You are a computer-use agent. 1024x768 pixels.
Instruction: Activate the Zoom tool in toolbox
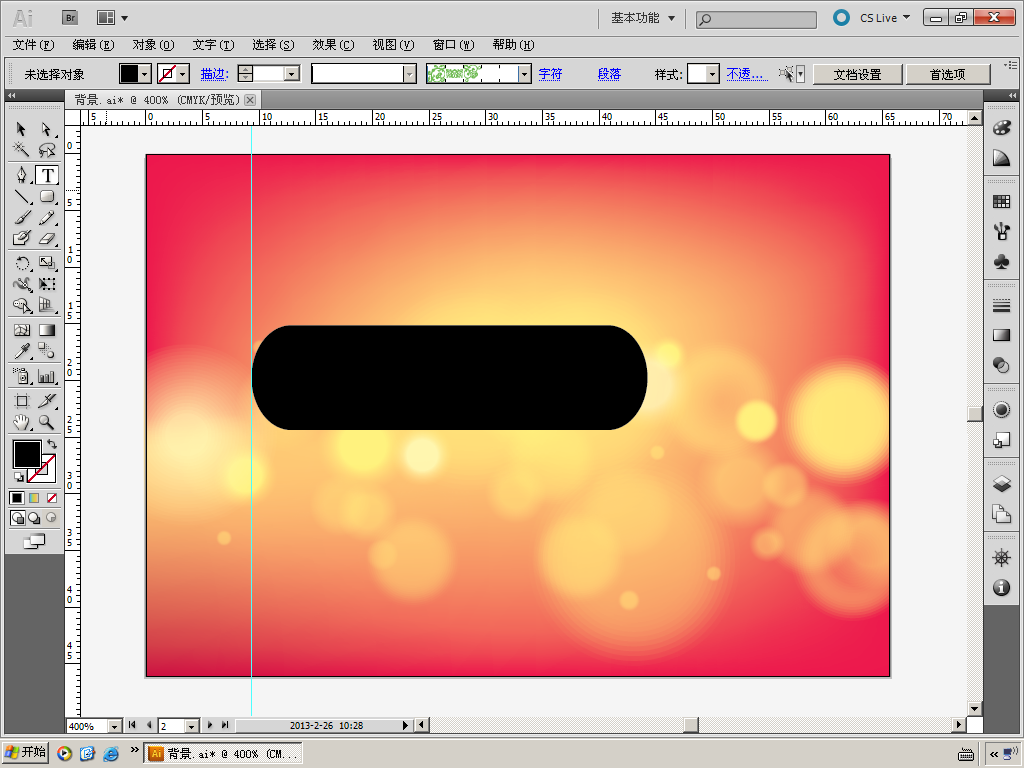tap(47, 423)
